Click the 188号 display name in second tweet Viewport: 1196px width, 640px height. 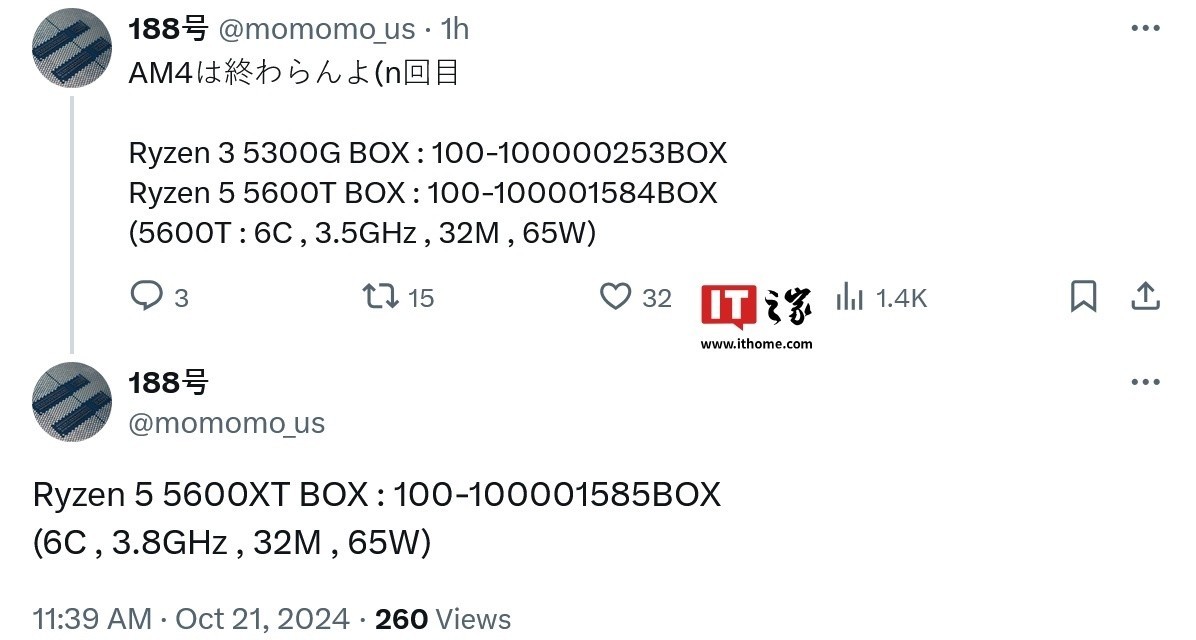[169, 382]
